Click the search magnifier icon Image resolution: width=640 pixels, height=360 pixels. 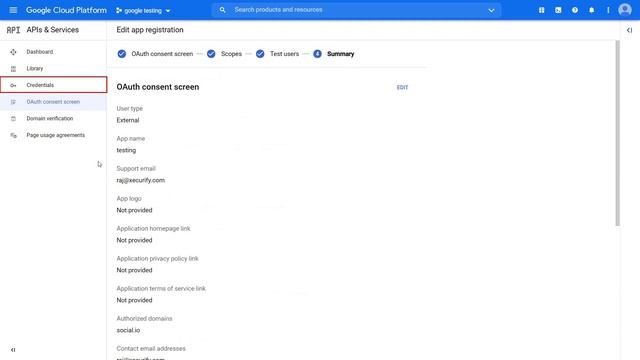[x=222, y=10]
